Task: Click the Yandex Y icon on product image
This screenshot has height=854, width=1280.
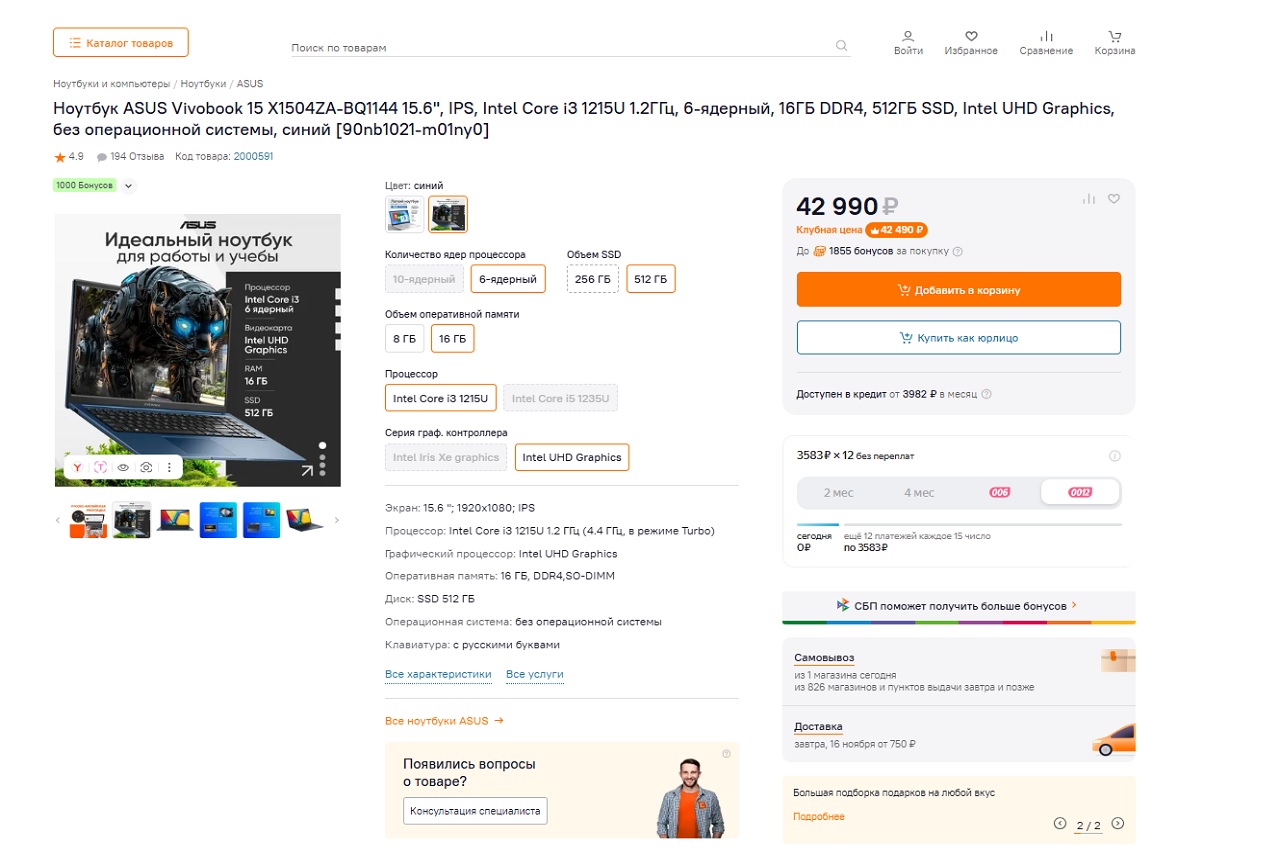Action: coord(77,467)
